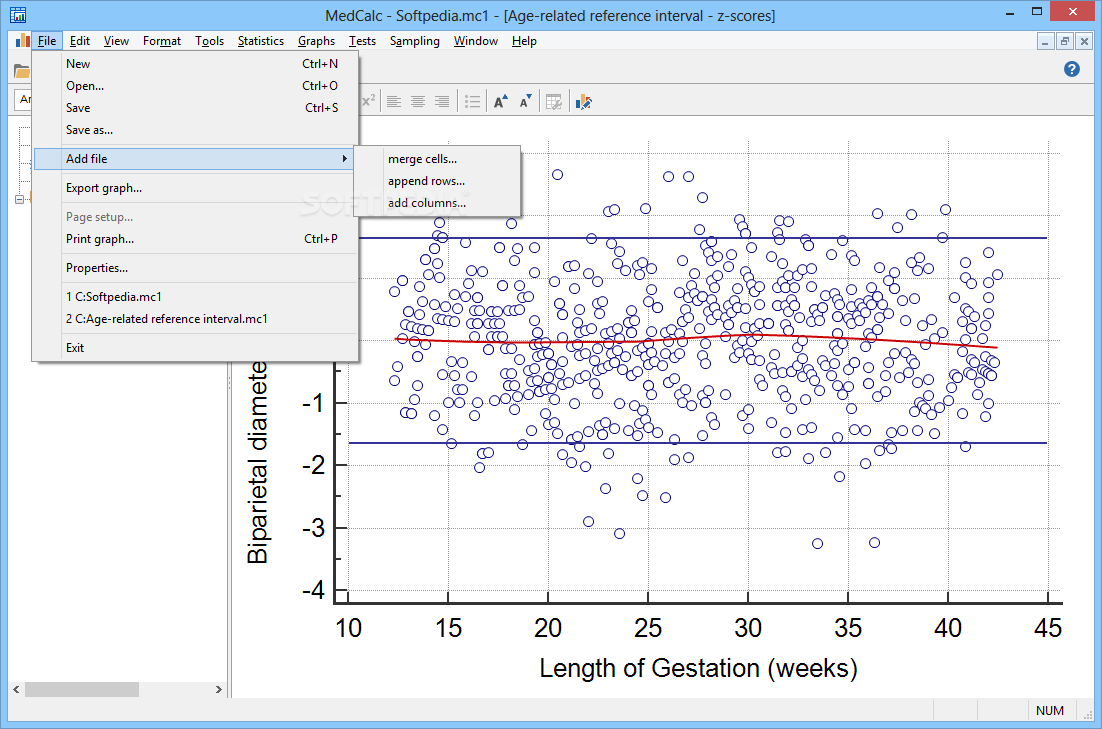The image size is (1102, 729).
Task: Select the center alignment icon
Action: (416, 100)
